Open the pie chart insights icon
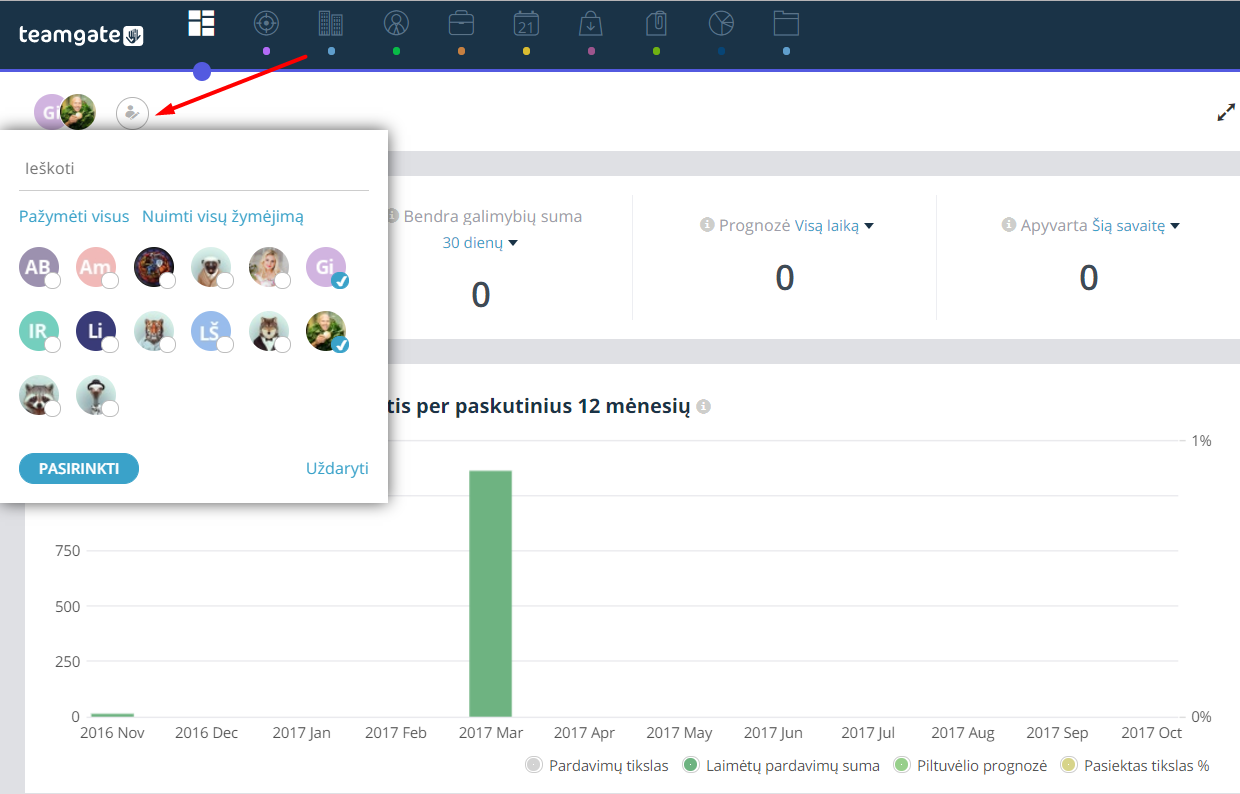Image resolution: width=1240 pixels, height=794 pixels. [721, 23]
